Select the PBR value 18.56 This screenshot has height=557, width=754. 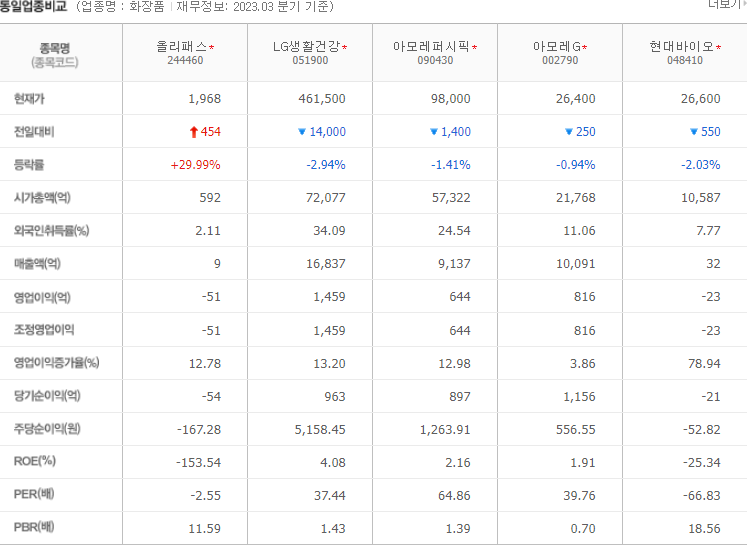(704, 529)
